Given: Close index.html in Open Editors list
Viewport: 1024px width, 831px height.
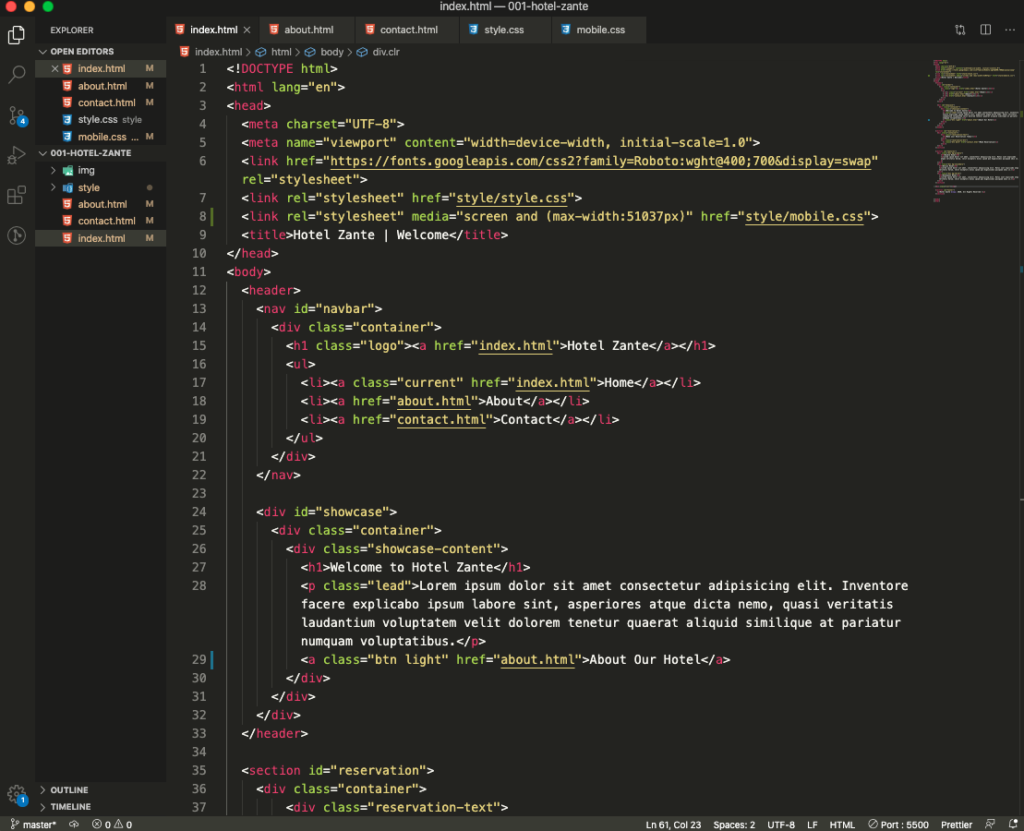Looking at the screenshot, I should (x=55, y=69).
